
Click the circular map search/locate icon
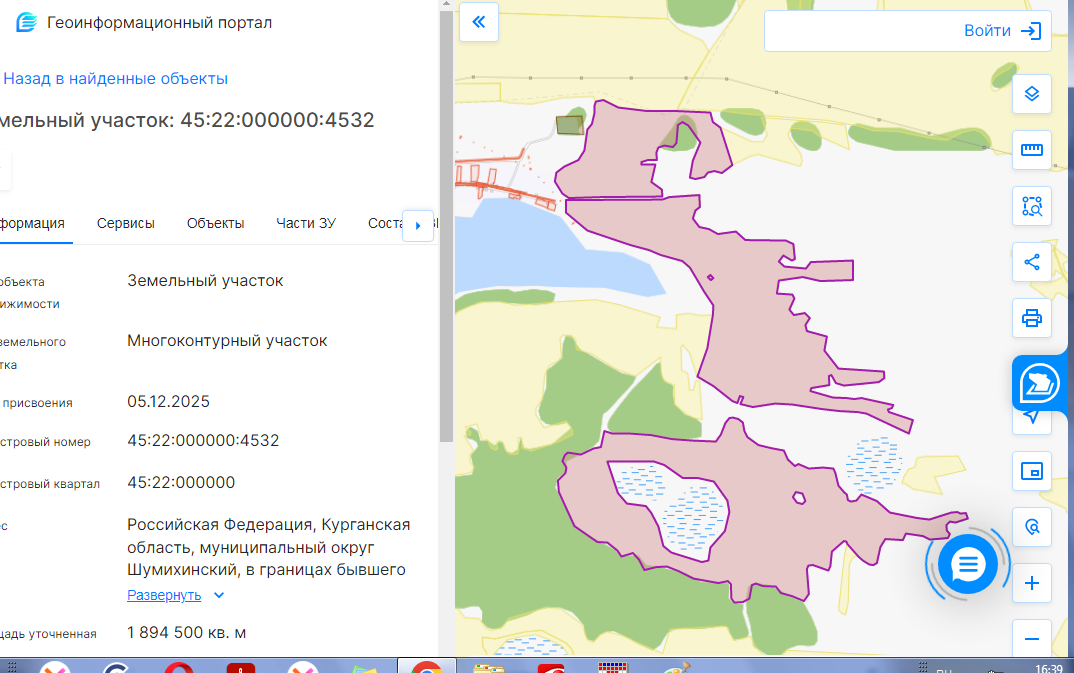click(x=1032, y=526)
